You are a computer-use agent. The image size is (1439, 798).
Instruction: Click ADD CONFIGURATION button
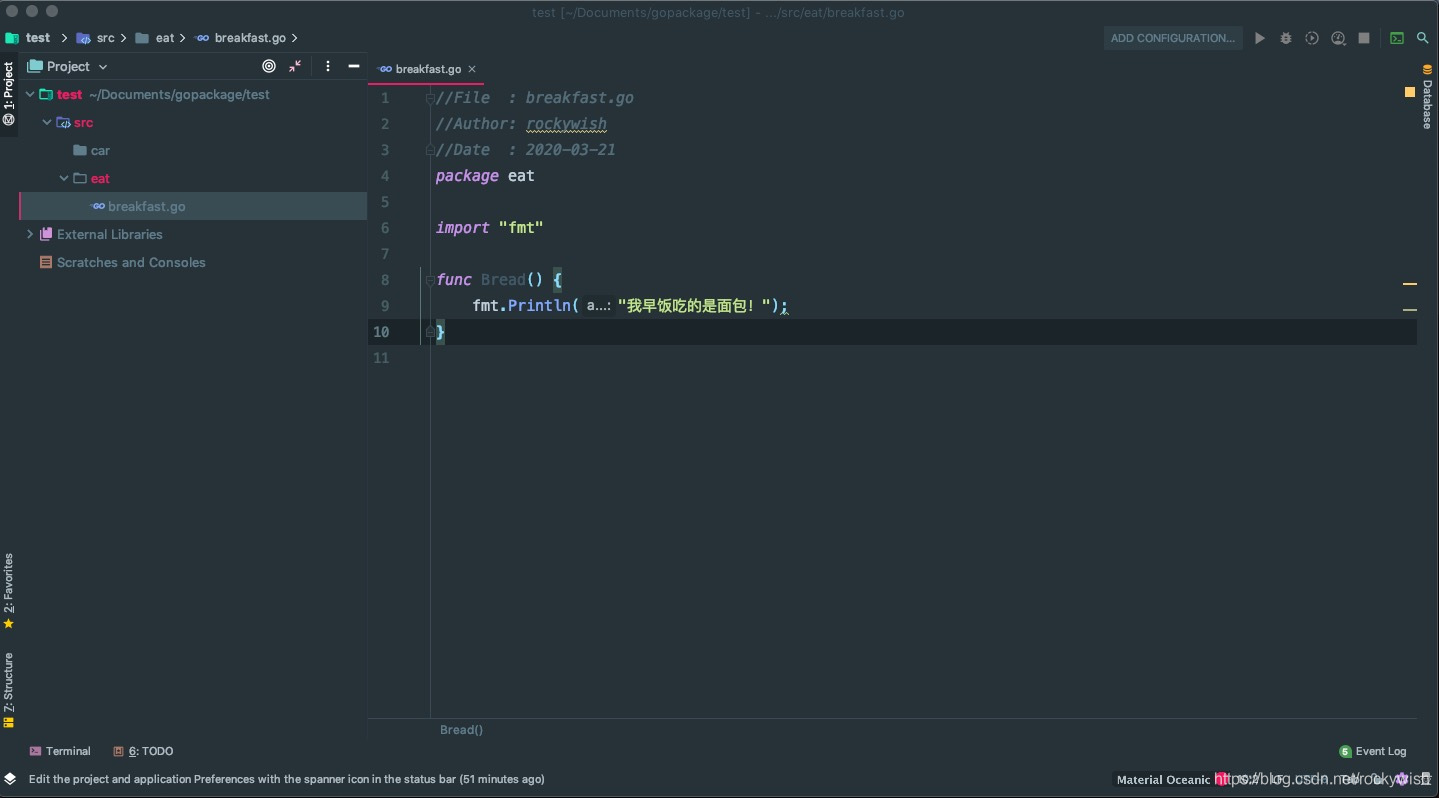1173,38
